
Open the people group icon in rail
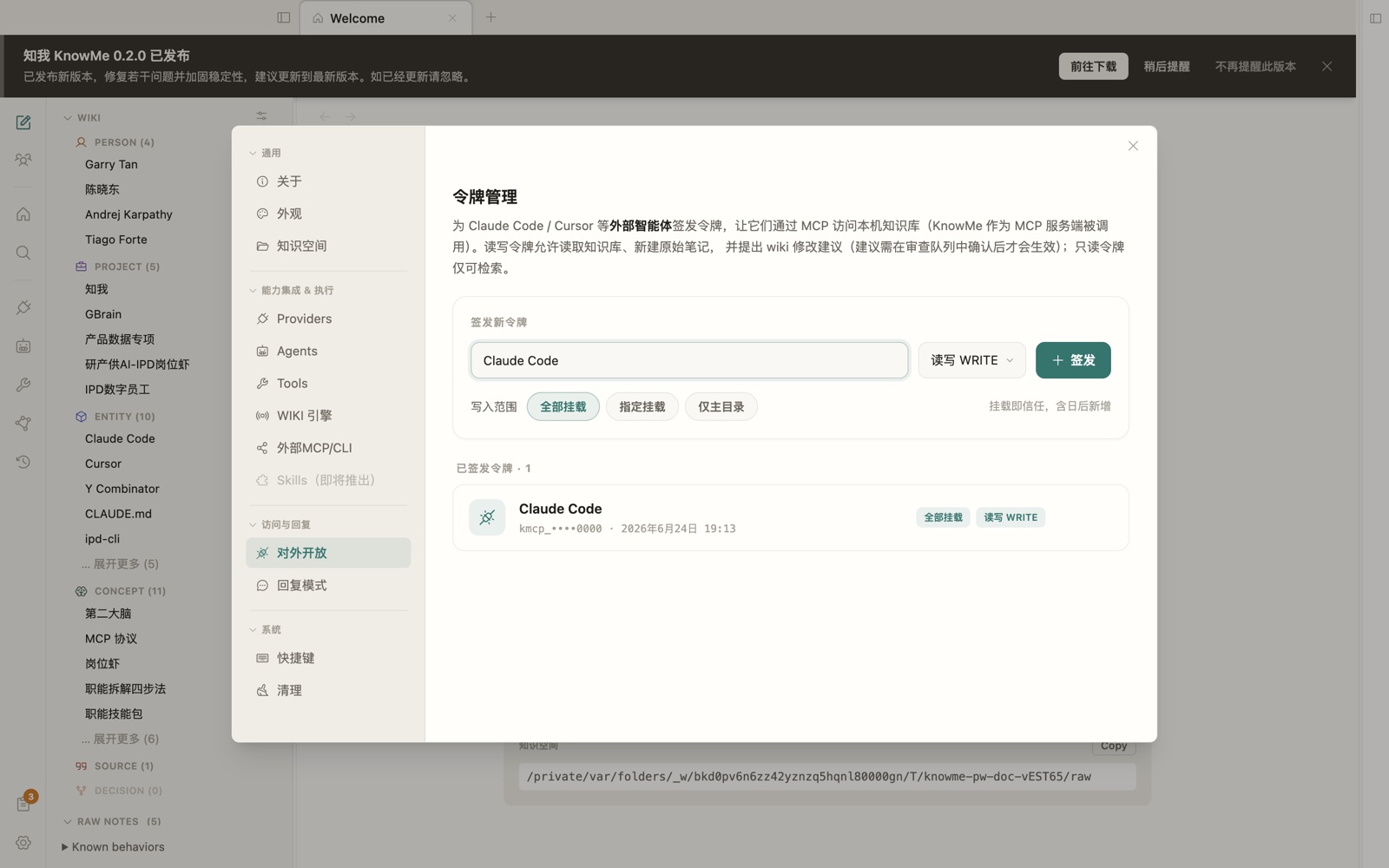(23, 160)
